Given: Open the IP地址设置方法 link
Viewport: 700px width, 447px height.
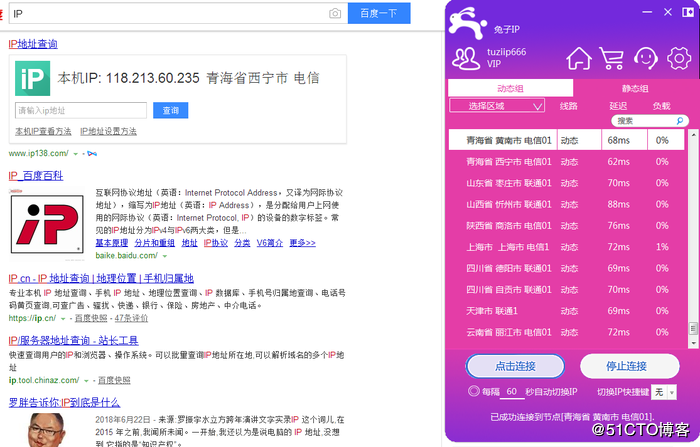Looking at the screenshot, I should [108, 131].
